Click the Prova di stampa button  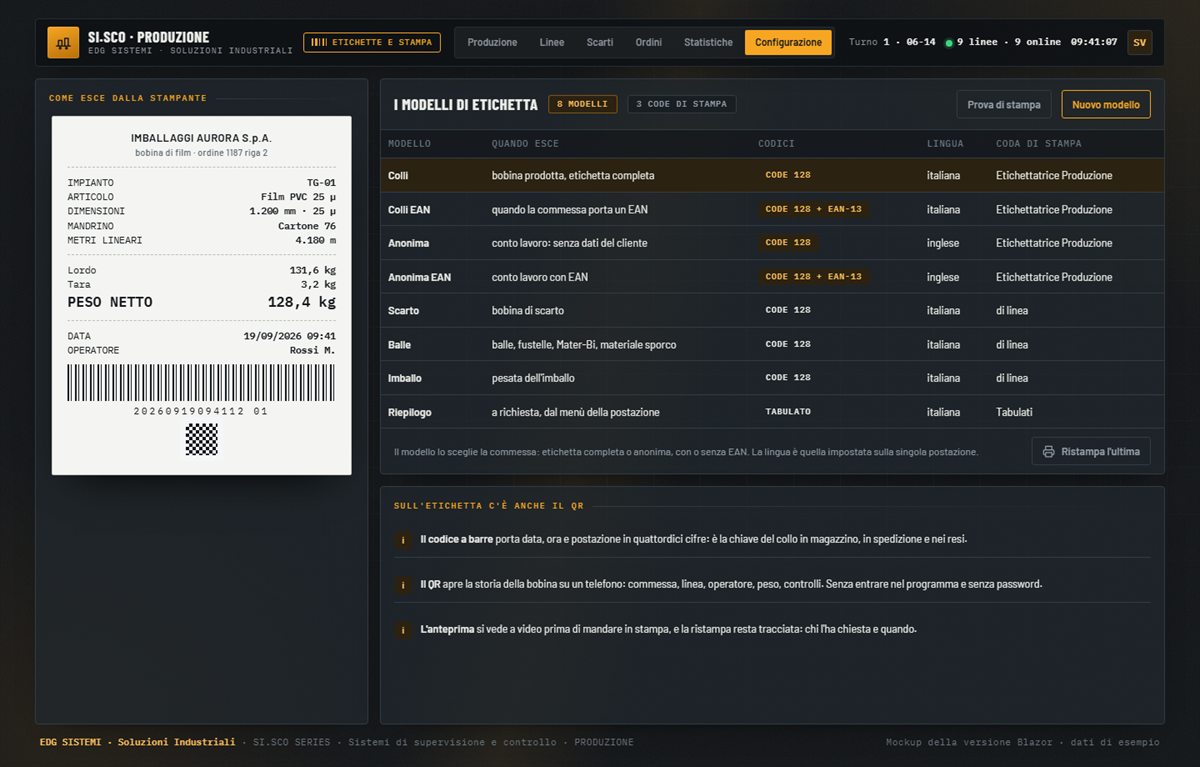pos(1004,104)
